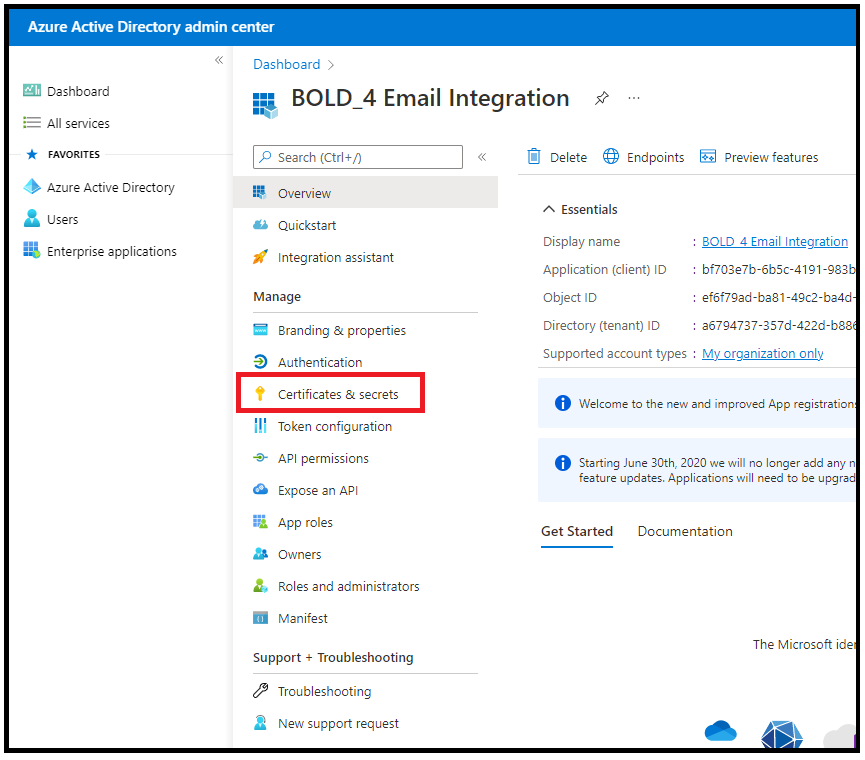Click the Troubleshooting wrench icon
The width and height of the screenshot is (865, 760).
pyautogui.click(x=260, y=691)
